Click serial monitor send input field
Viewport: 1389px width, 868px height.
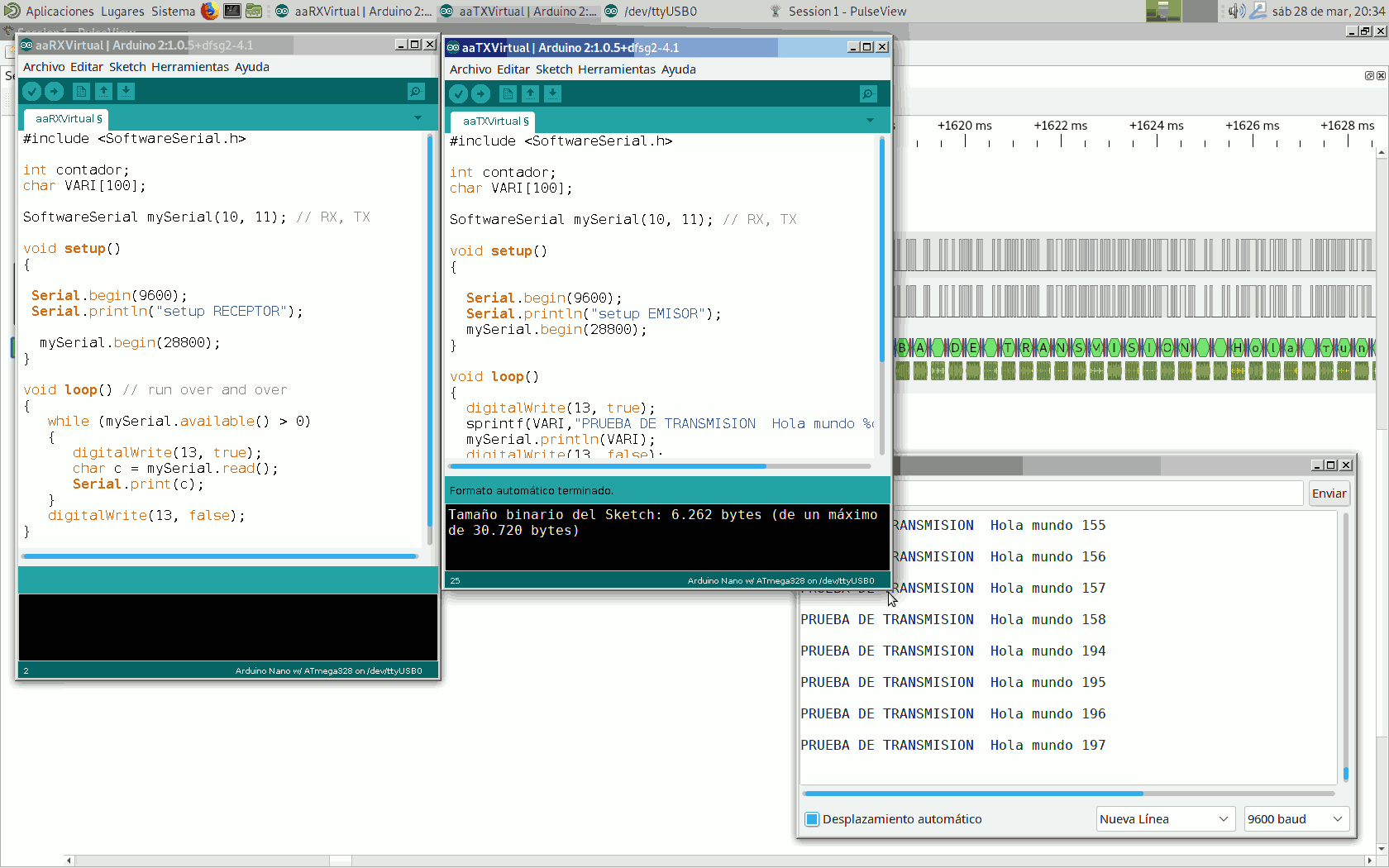pyautogui.click(x=1100, y=494)
